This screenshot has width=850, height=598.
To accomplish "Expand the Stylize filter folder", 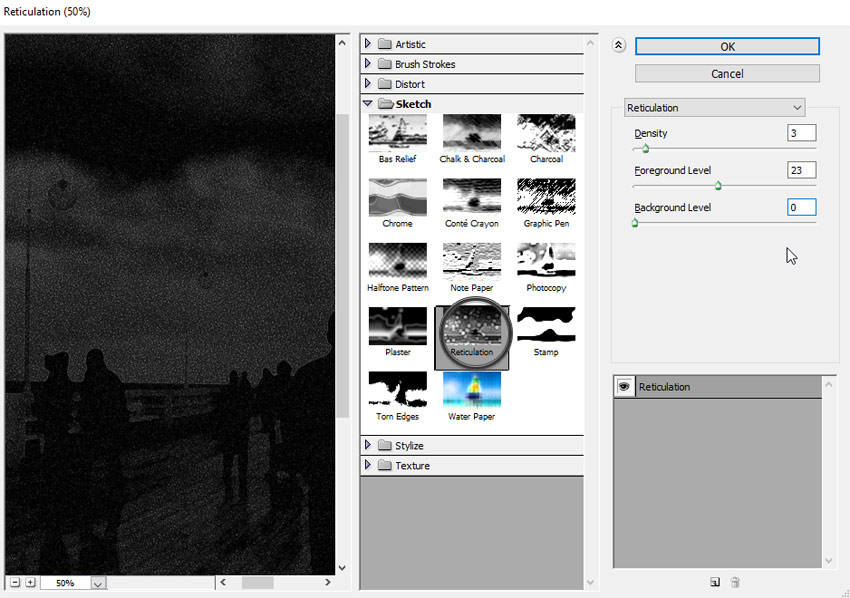I will point(368,445).
